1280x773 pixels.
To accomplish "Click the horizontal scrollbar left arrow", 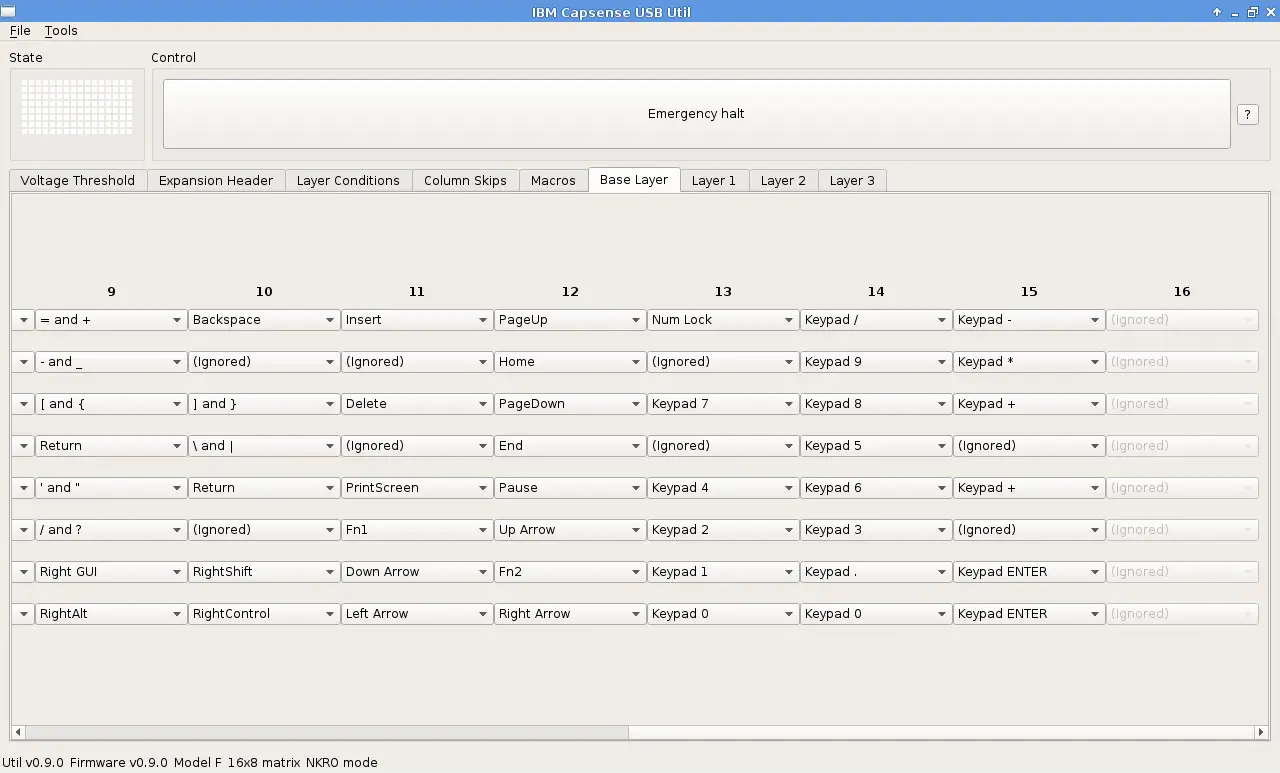I will tap(18, 732).
